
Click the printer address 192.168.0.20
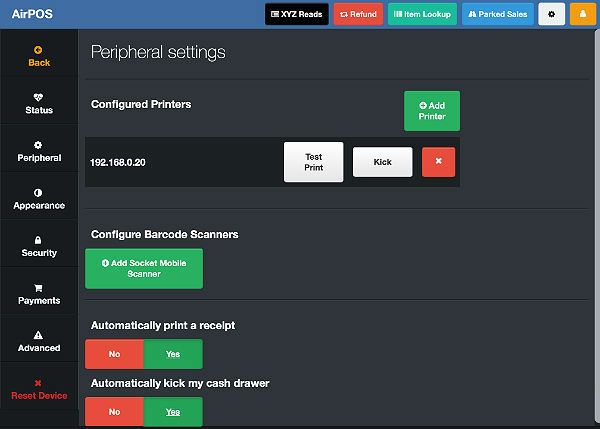[x=118, y=162]
